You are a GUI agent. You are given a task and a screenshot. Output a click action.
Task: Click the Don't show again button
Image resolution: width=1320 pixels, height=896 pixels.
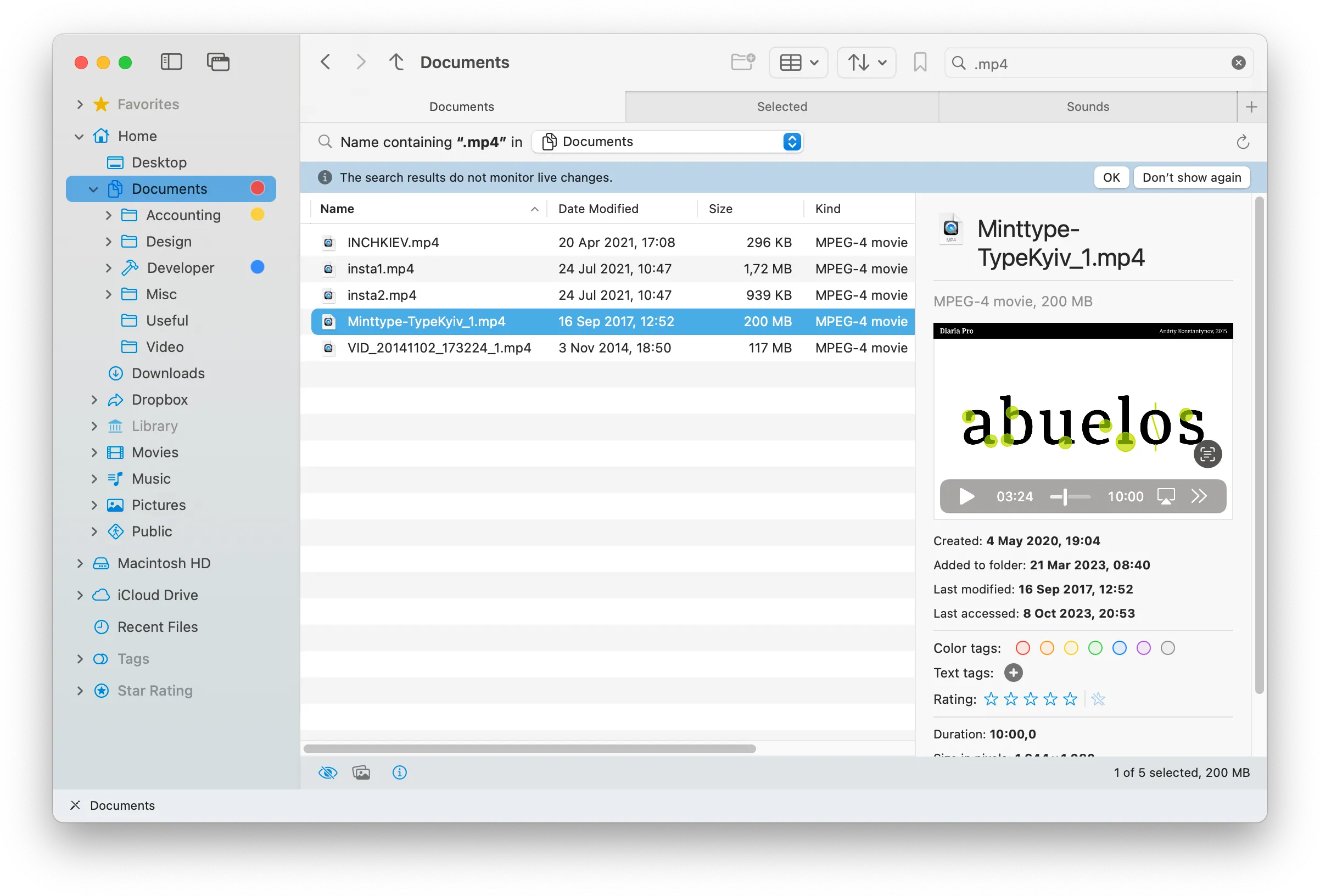pyautogui.click(x=1191, y=177)
